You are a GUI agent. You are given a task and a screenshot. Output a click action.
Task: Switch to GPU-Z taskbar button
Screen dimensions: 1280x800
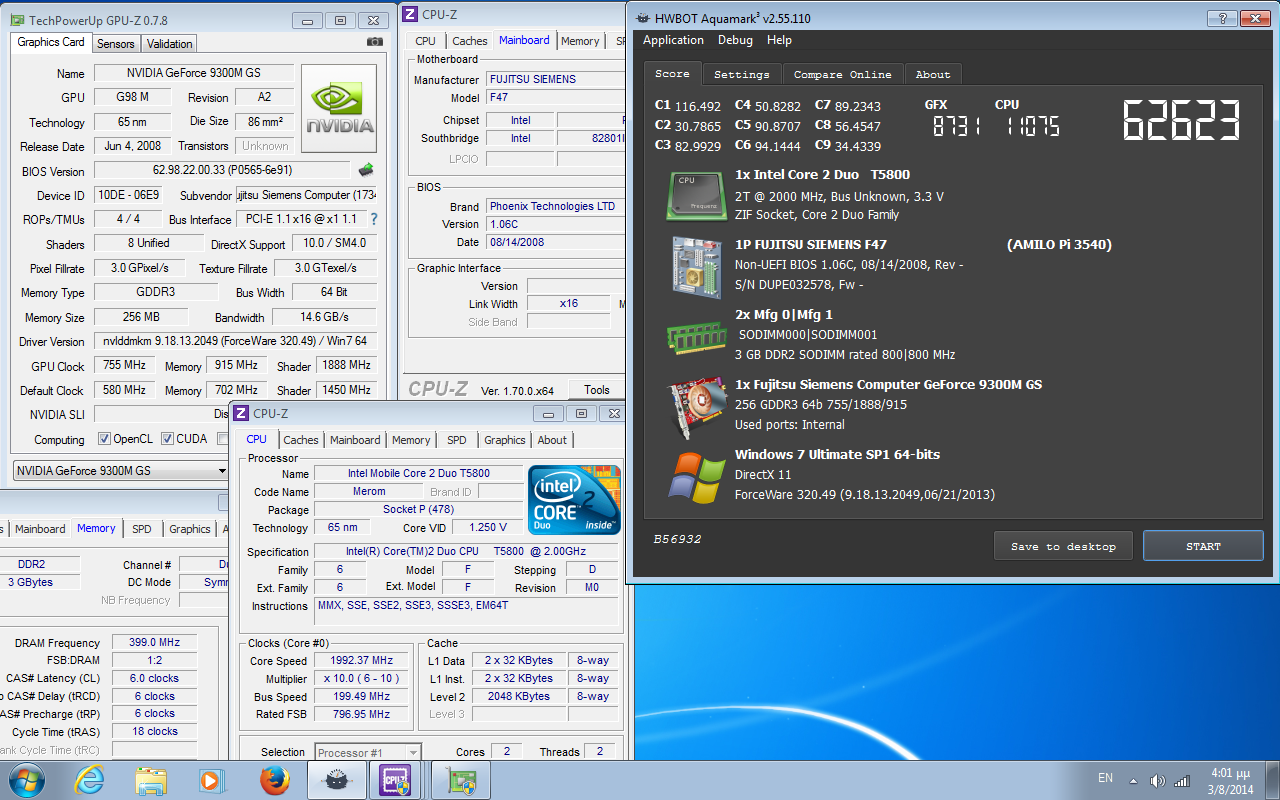point(460,780)
